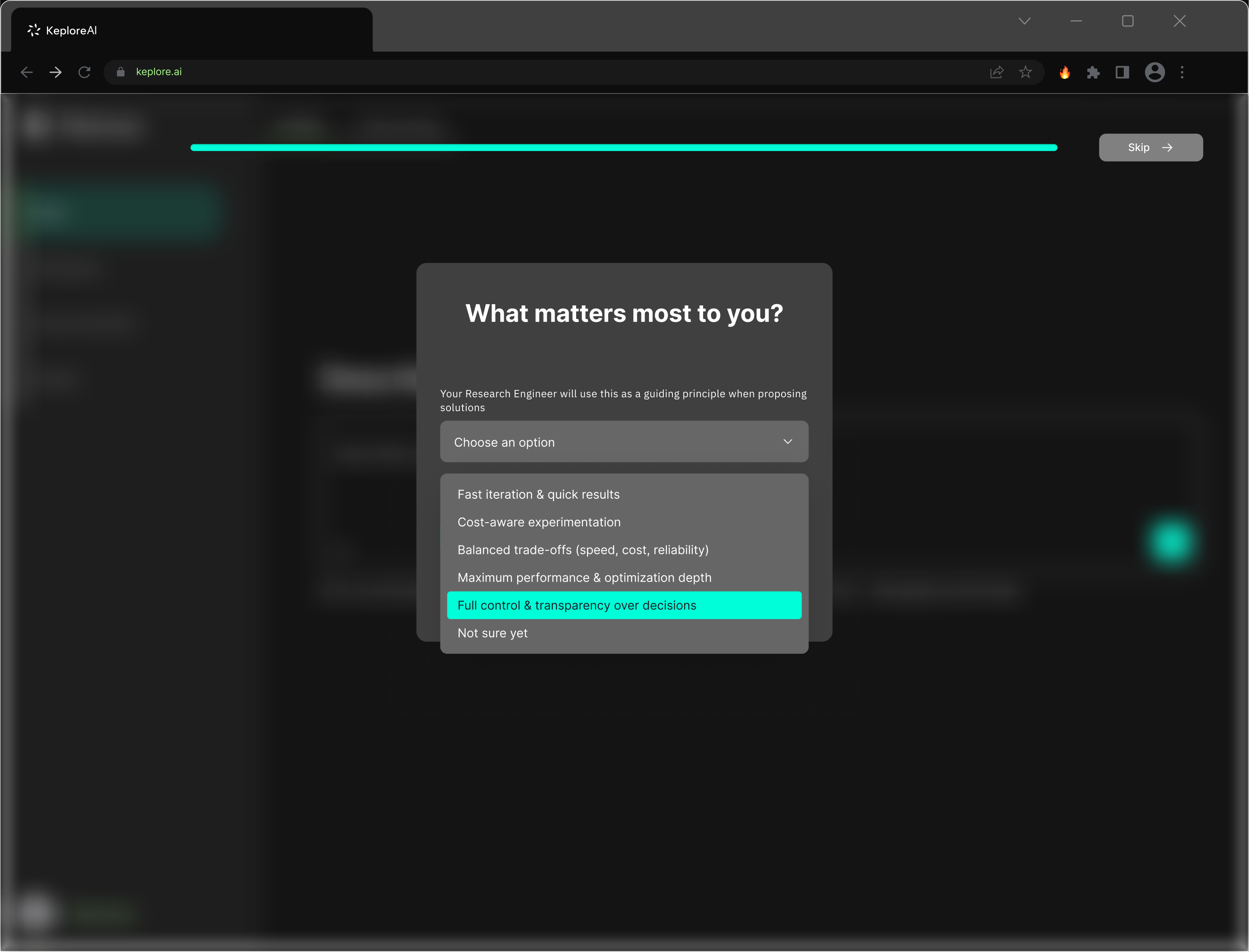Click the flame extension icon
The image size is (1249, 952).
(1065, 72)
